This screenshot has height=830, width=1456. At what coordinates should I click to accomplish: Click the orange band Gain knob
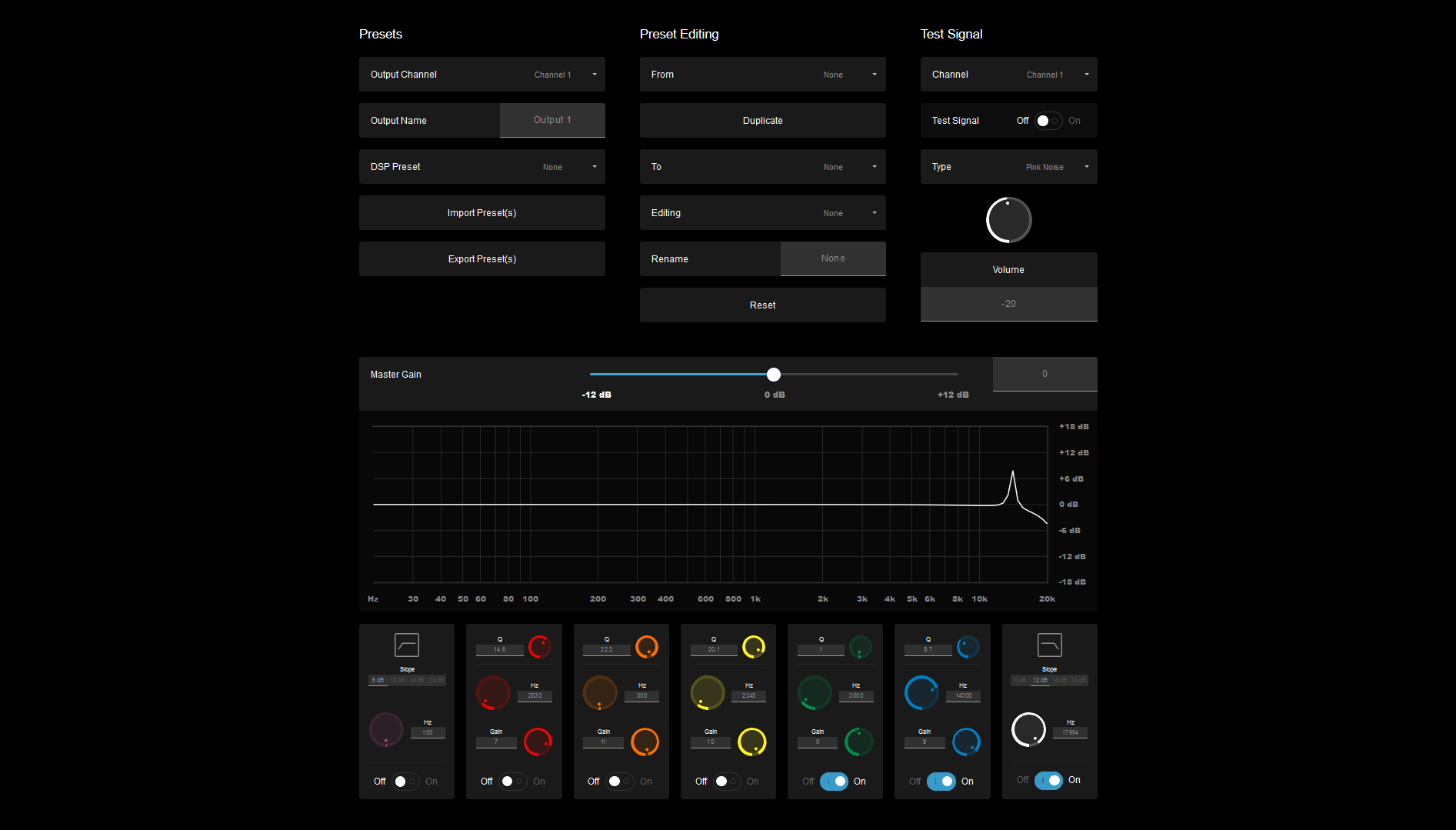point(645,742)
